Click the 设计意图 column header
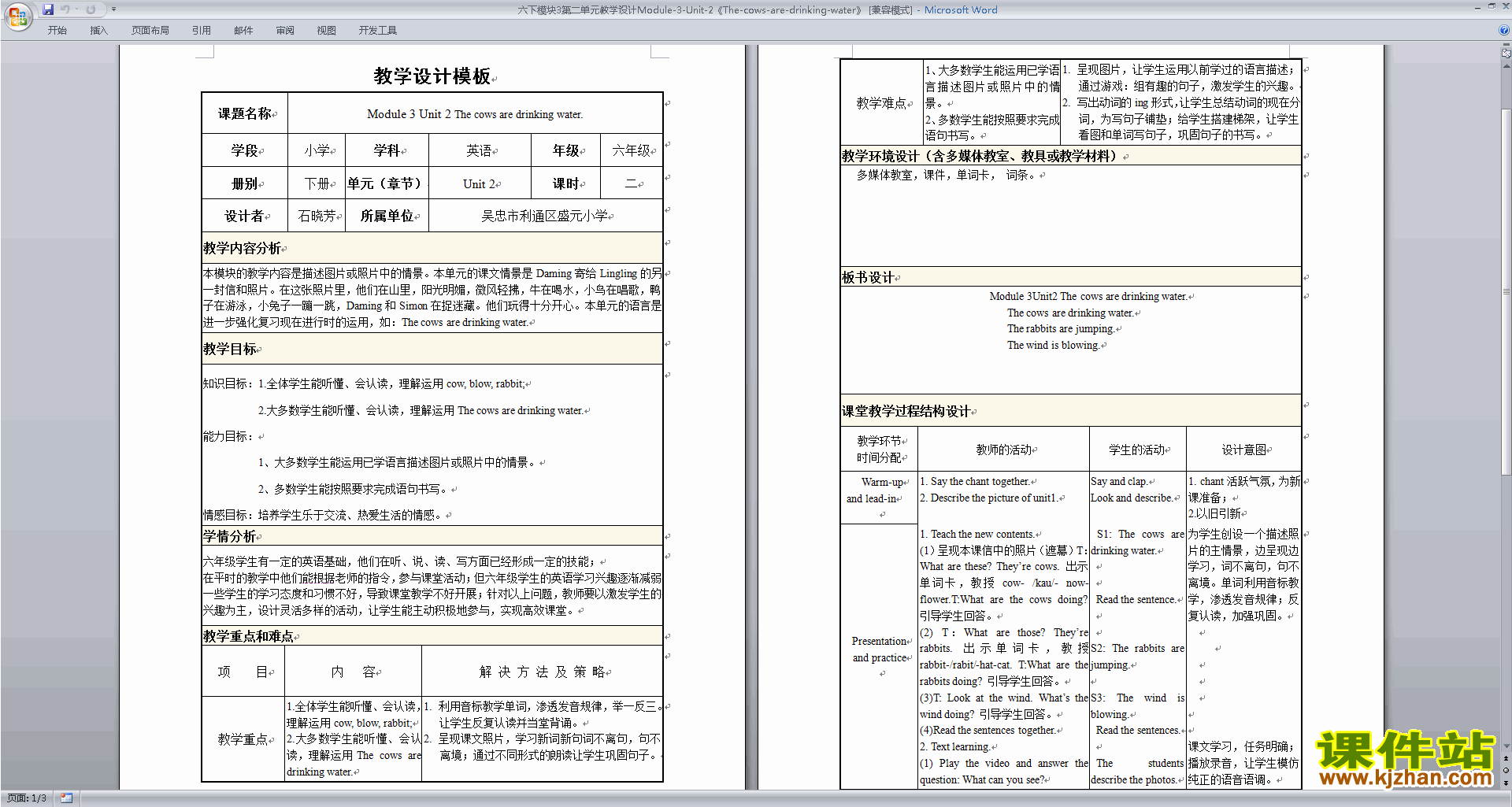The height and width of the screenshot is (807, 1512). 1244,450
